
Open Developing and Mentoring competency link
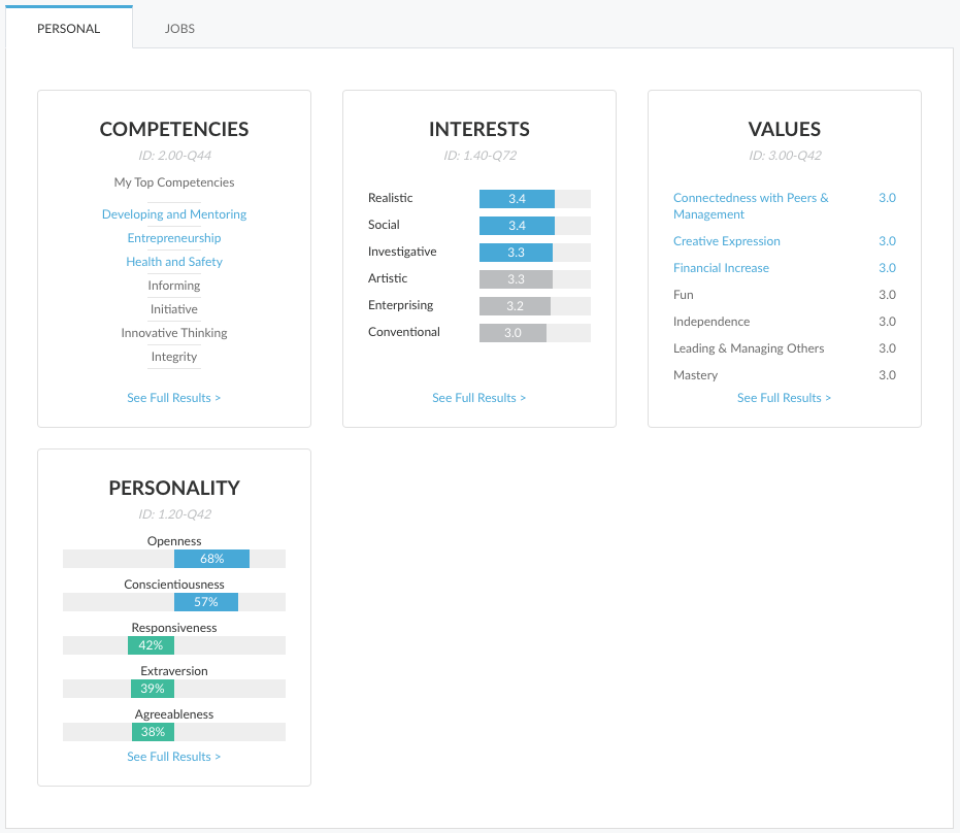[174, 214]
